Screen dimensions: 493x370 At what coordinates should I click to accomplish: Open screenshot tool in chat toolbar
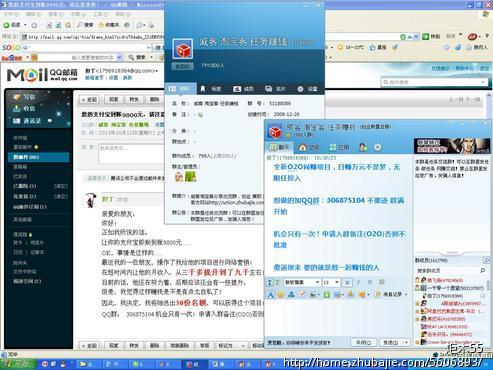339,294
